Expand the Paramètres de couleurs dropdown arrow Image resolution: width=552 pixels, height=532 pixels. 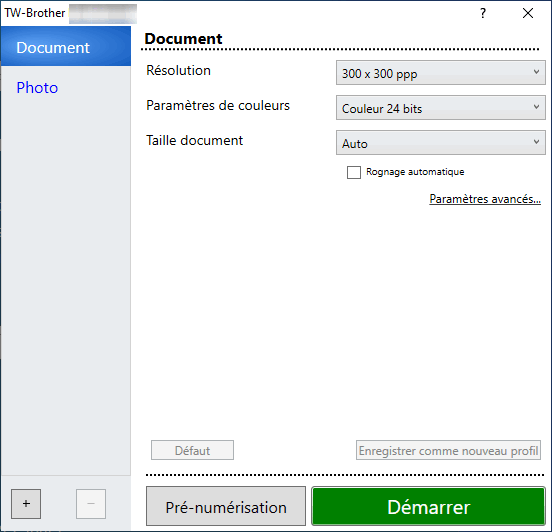pyautogui.click(x=536, y=107)
